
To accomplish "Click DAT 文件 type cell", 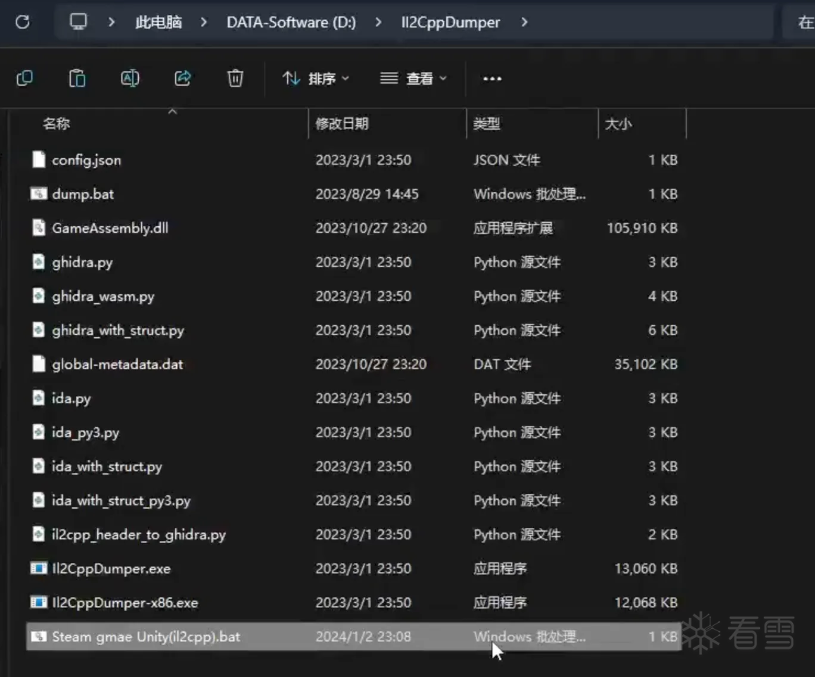I will pyautogui.click(x=502, y=364).
